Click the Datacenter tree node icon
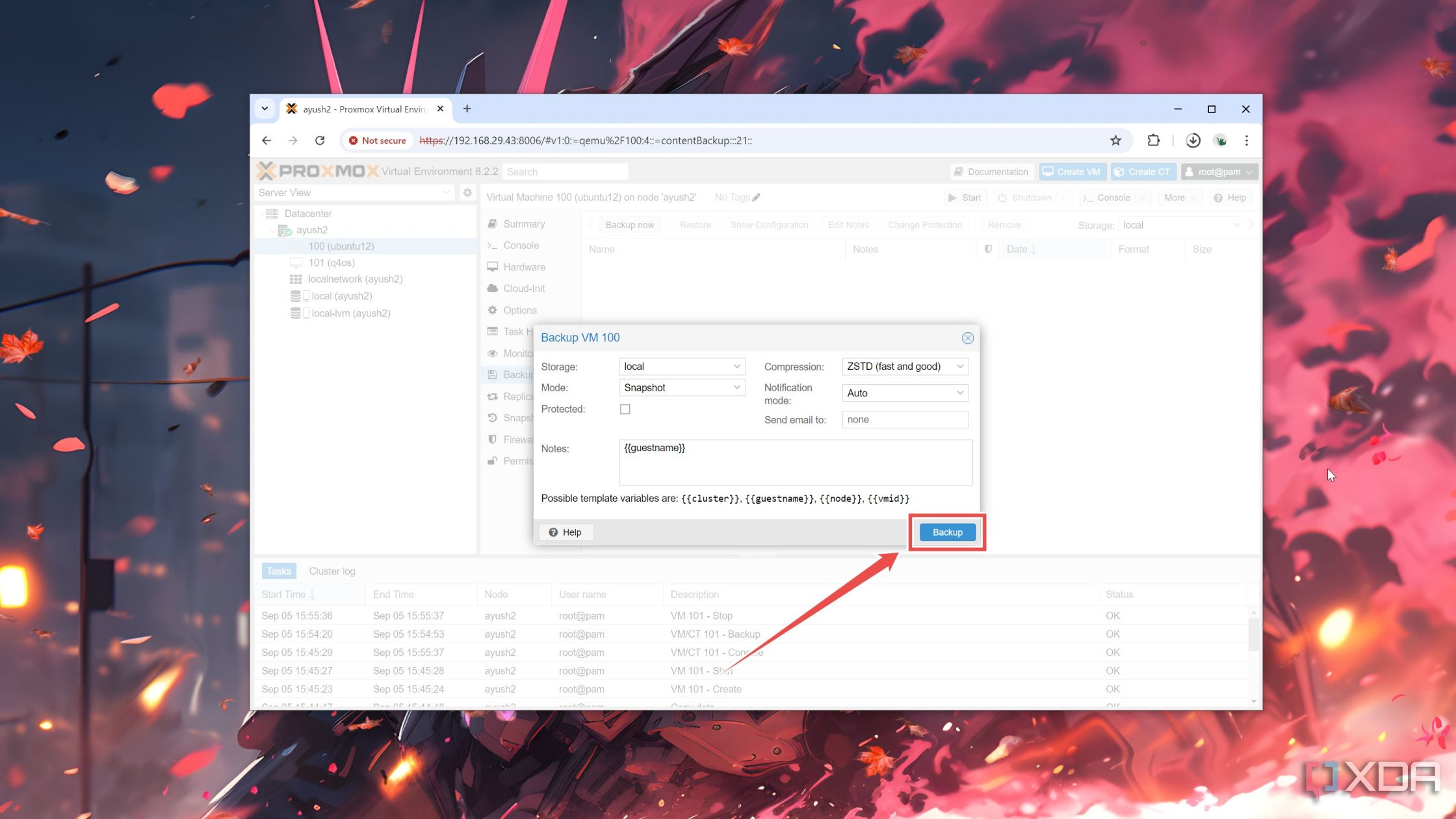 click(273, 213)
